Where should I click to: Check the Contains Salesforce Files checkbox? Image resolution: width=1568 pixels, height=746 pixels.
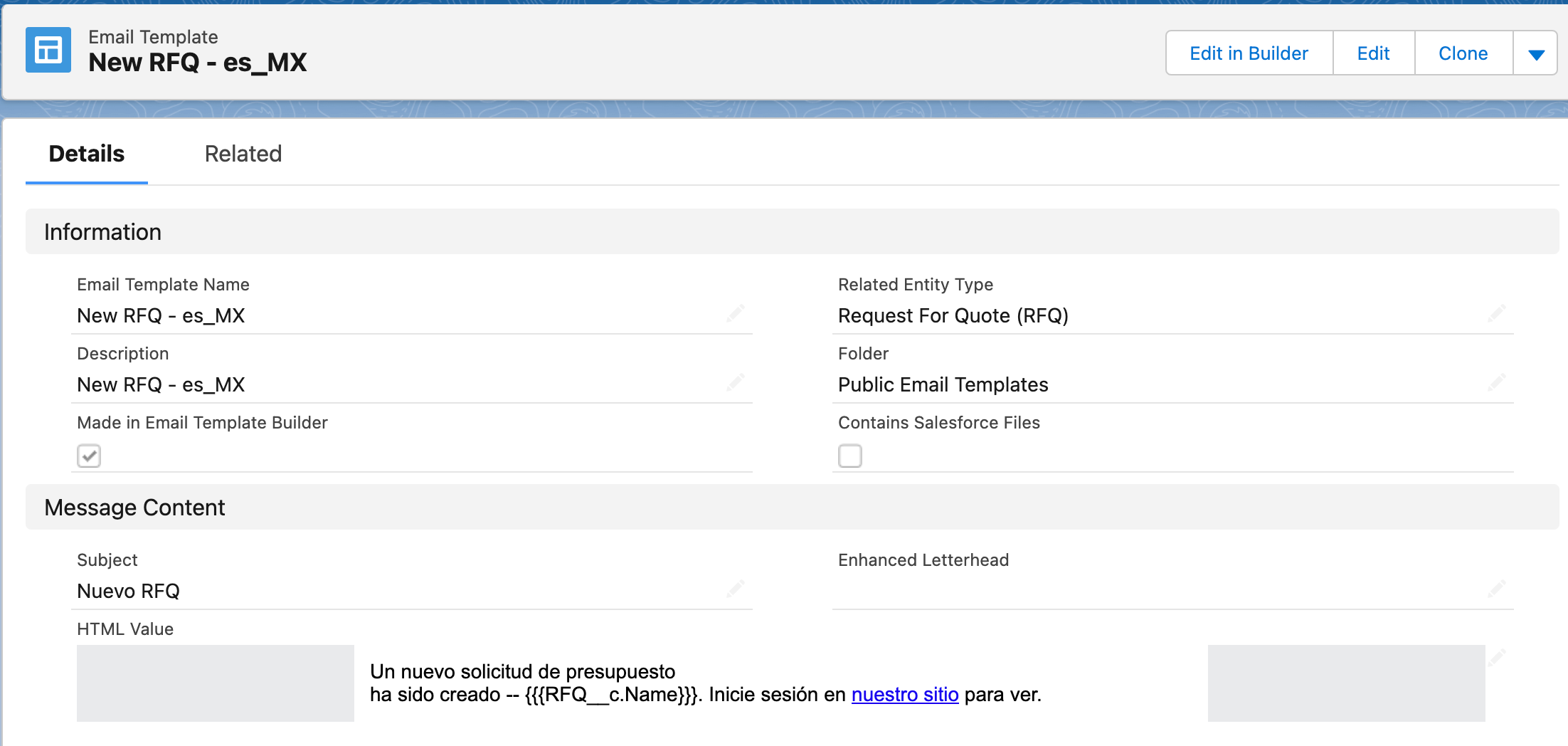pos(850,456)
